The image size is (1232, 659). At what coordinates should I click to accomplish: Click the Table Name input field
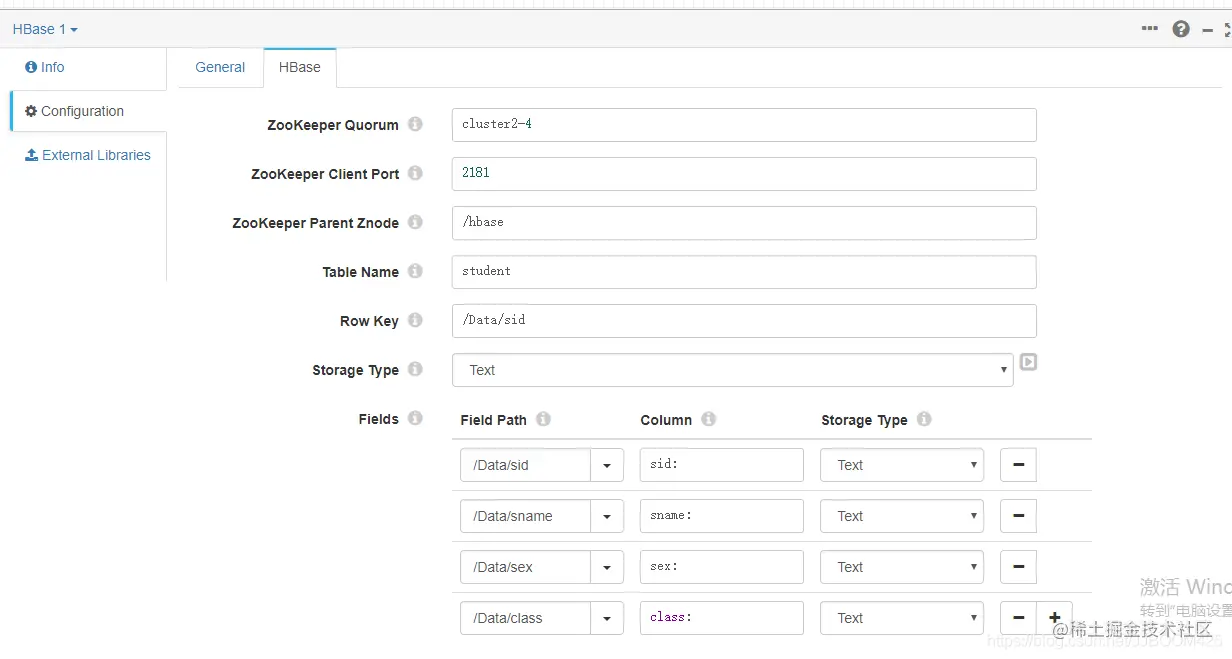click(x=744, y=271)
